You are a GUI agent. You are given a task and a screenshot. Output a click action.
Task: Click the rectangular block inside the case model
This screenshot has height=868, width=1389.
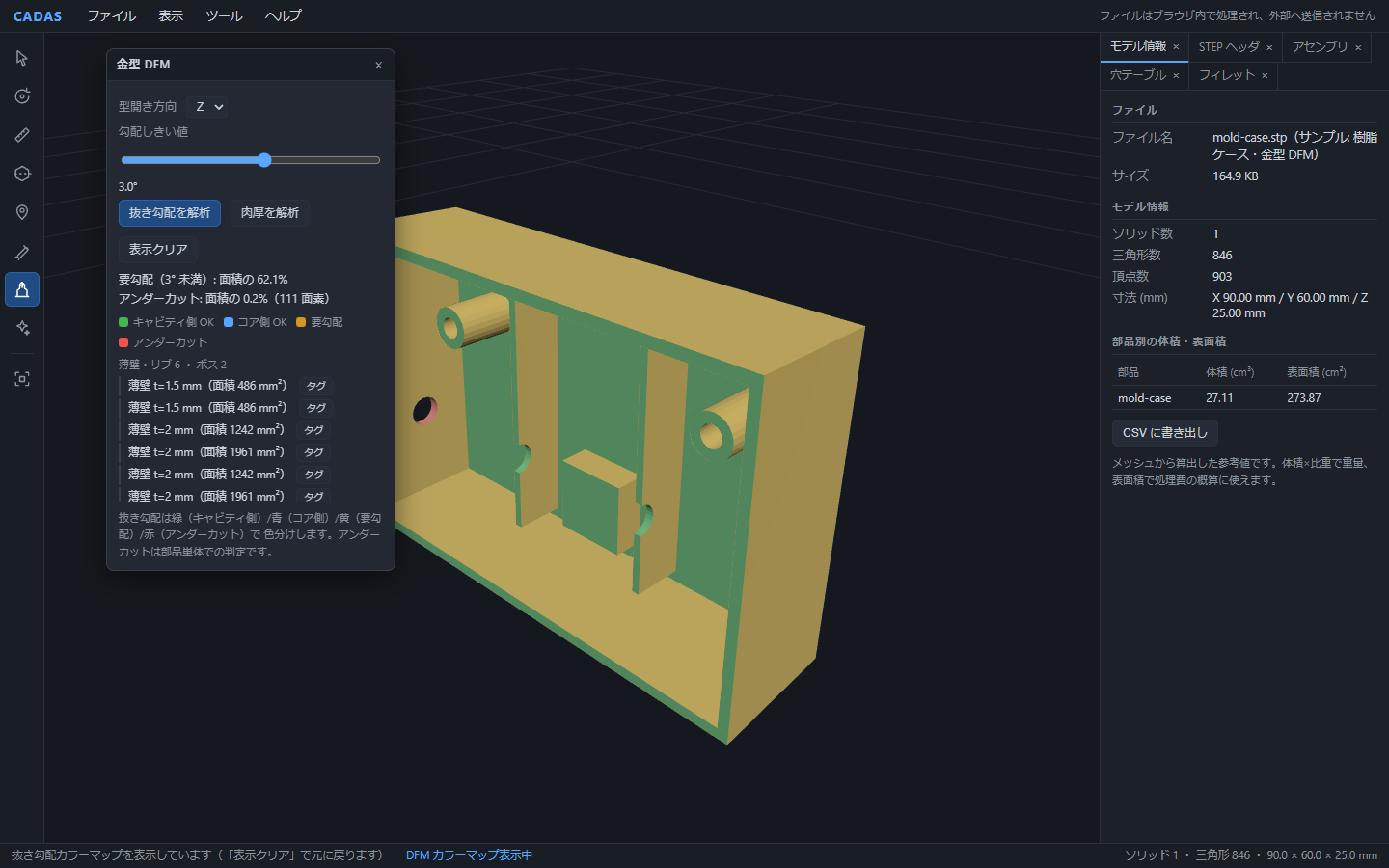599,502
